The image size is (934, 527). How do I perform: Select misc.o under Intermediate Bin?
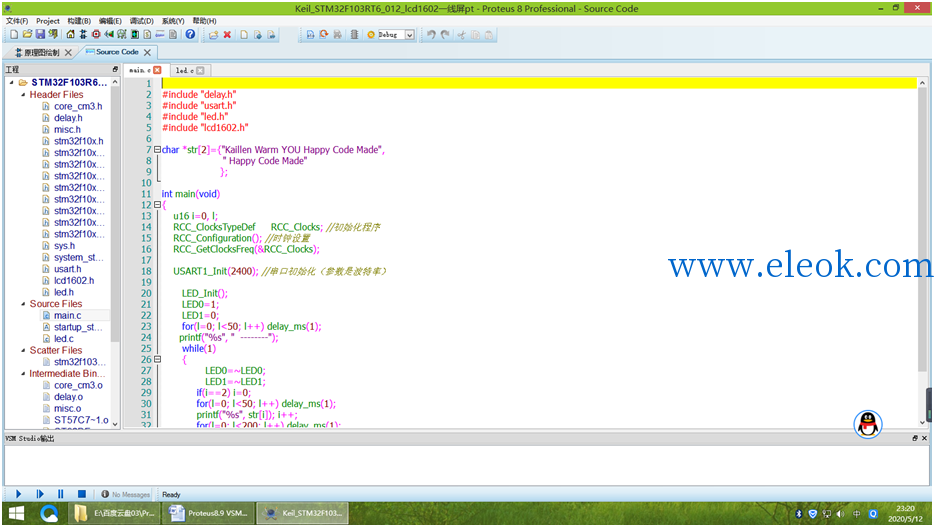(x=67, y=408)
